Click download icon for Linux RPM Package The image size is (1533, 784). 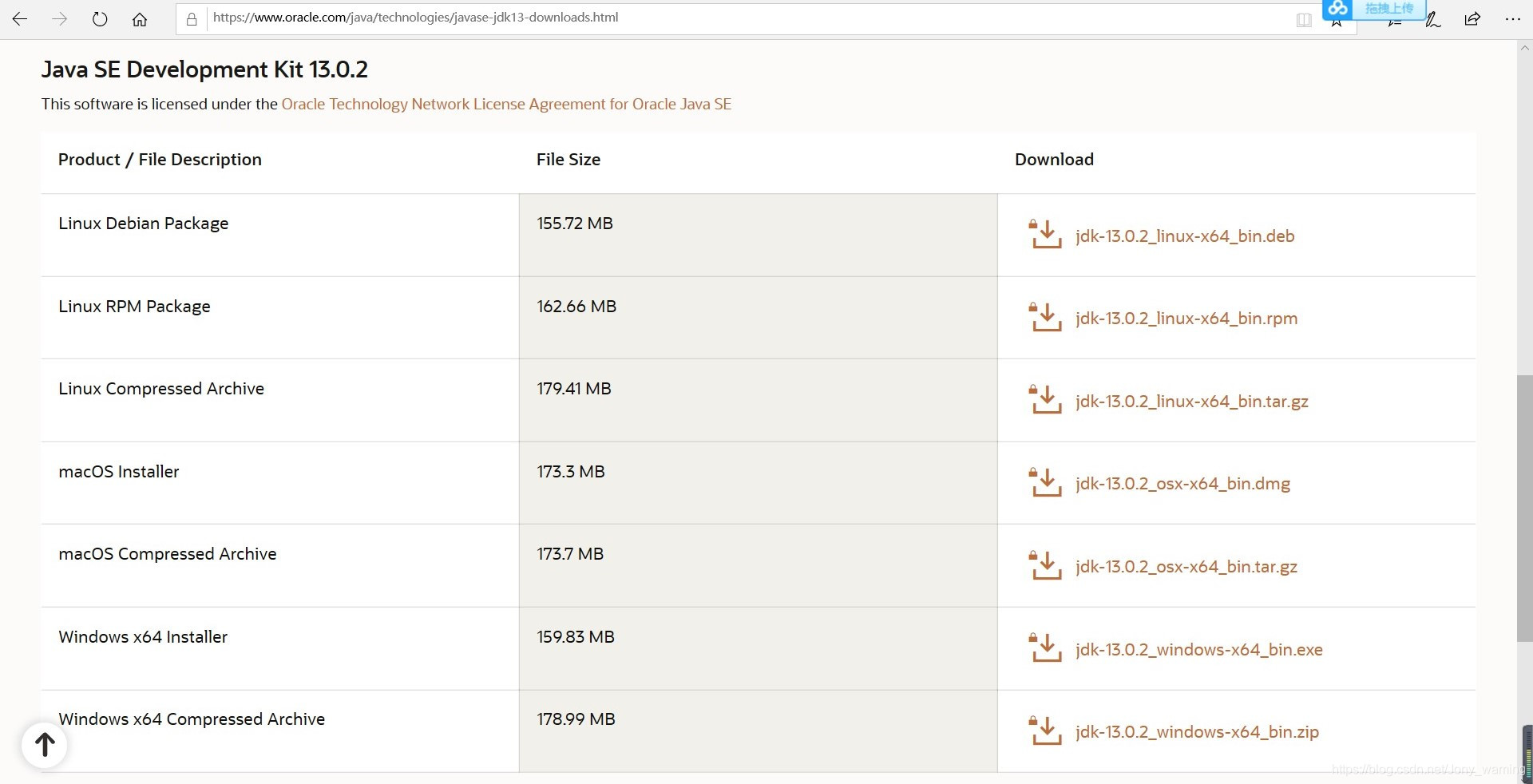coord(1045,317)
